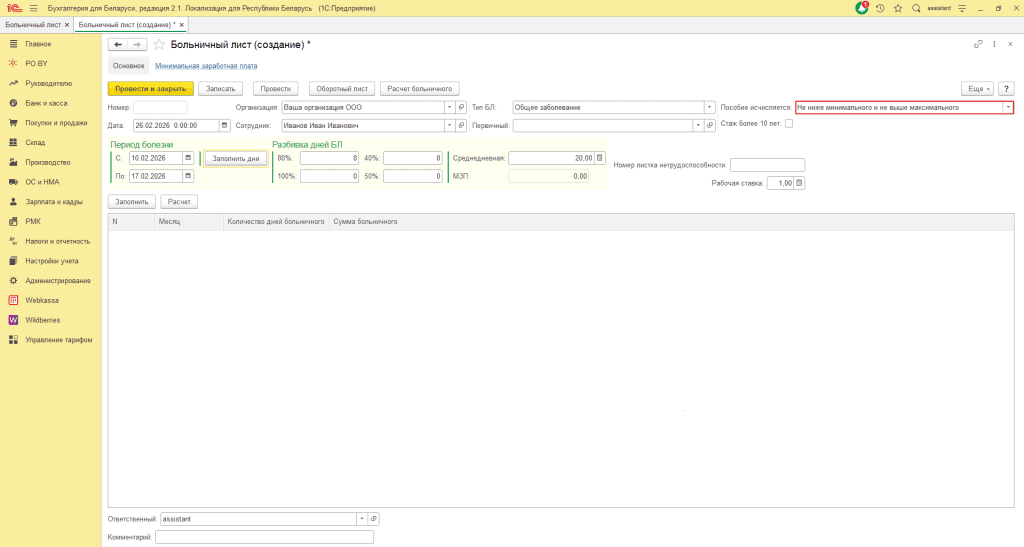
Task: Open calendar picker for the Дата field
Action: pyautogui.click(x=225, y=126)
